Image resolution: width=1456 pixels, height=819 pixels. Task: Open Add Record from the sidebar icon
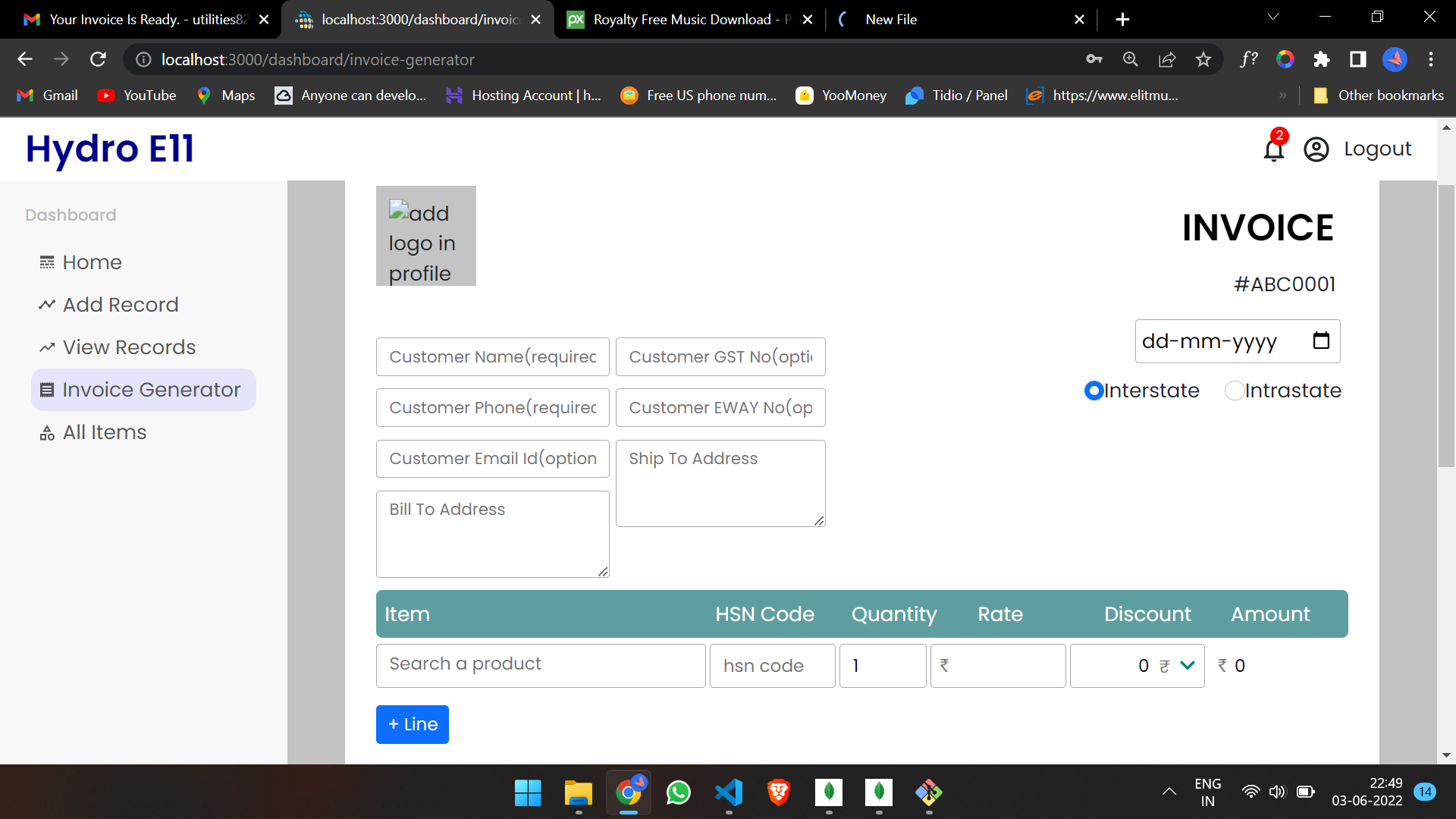click(47, 304)
